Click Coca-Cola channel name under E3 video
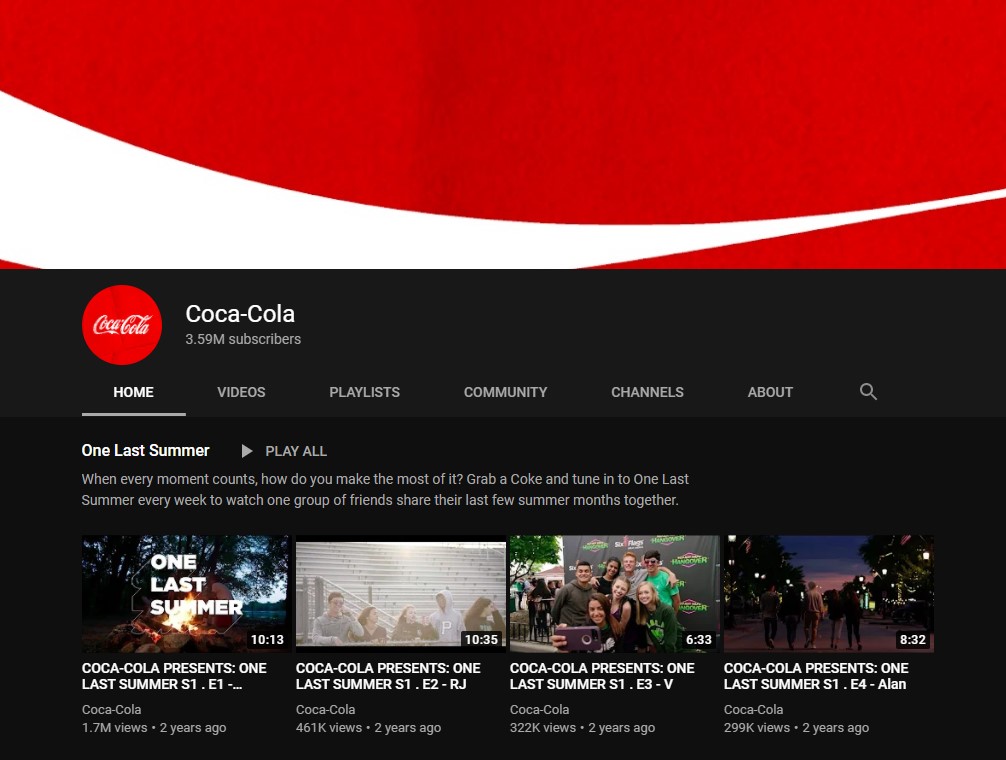The height and width of the screenshot is (760, 1006). [x=540, y=709]
